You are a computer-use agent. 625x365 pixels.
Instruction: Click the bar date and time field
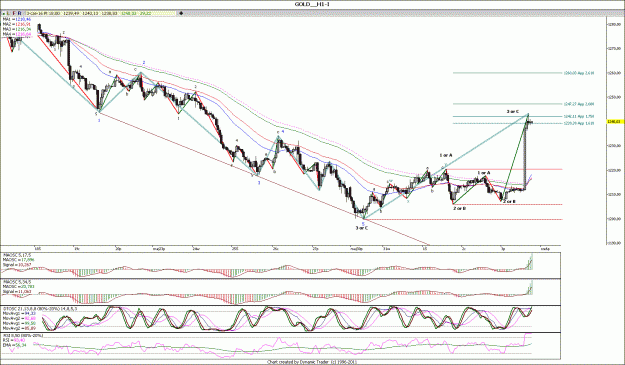pos(43,13)
